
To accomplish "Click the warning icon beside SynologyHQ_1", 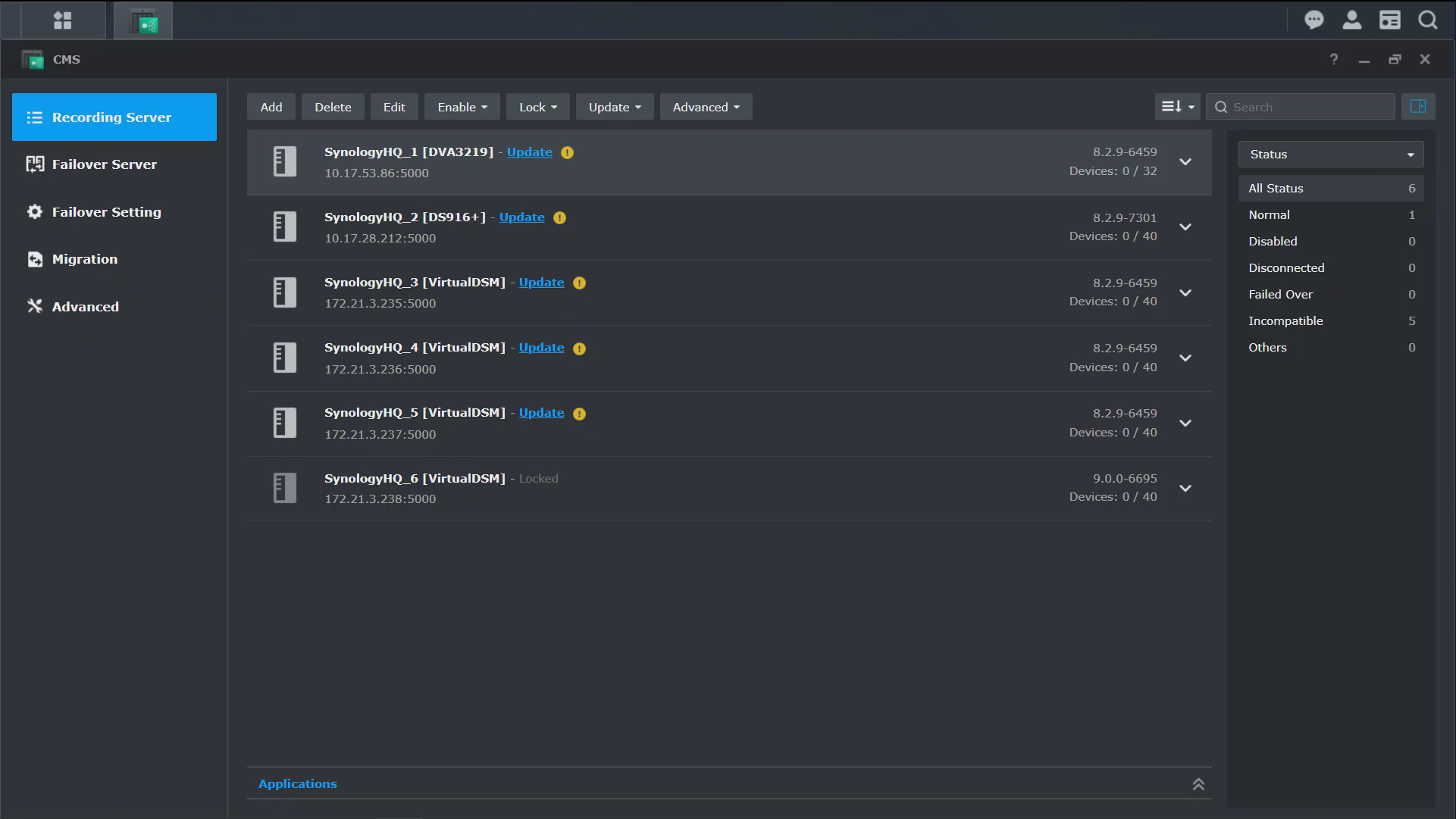I will 567,152.
